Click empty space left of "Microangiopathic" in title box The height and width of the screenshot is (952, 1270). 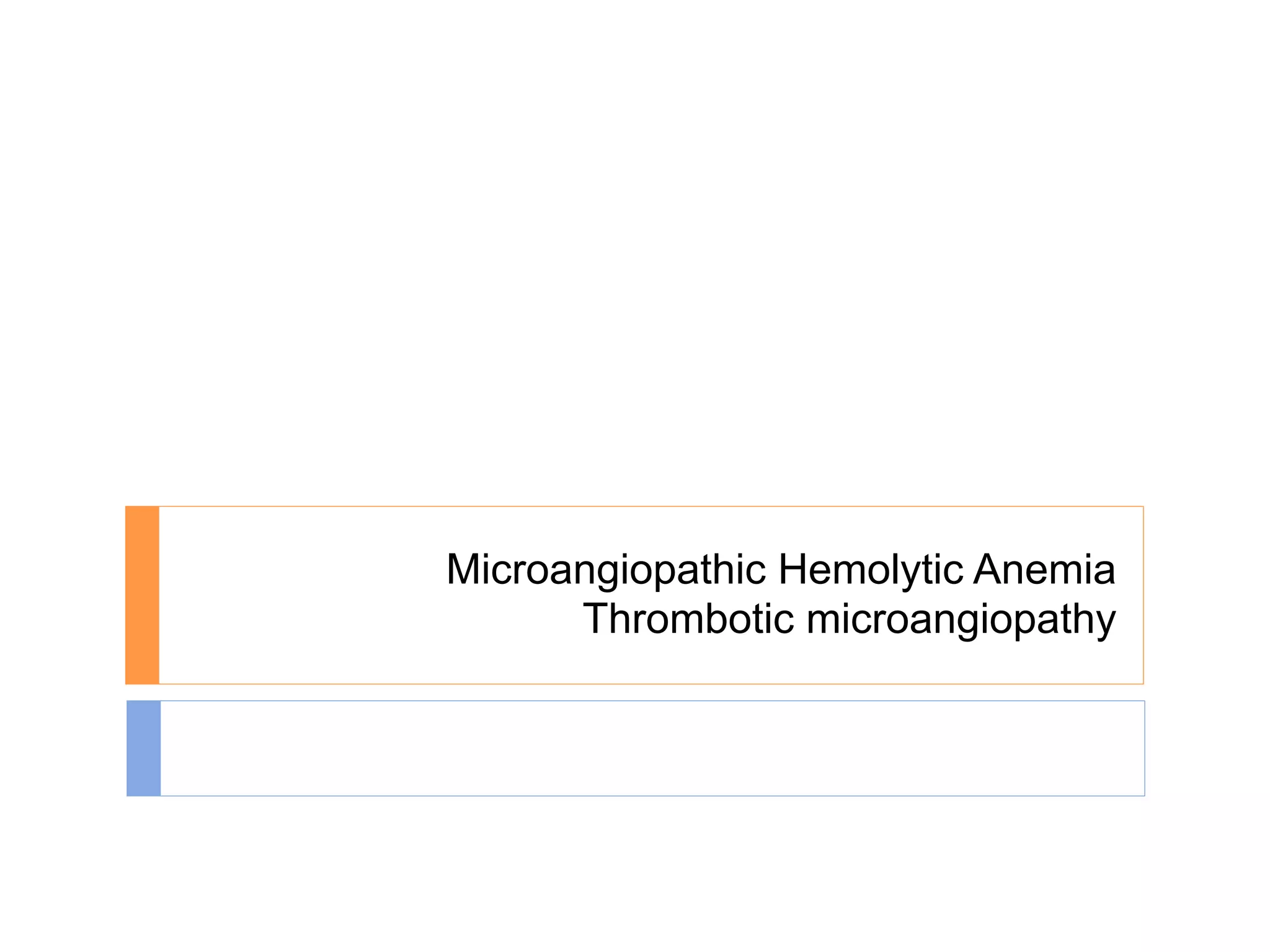(x=298, y=570)
